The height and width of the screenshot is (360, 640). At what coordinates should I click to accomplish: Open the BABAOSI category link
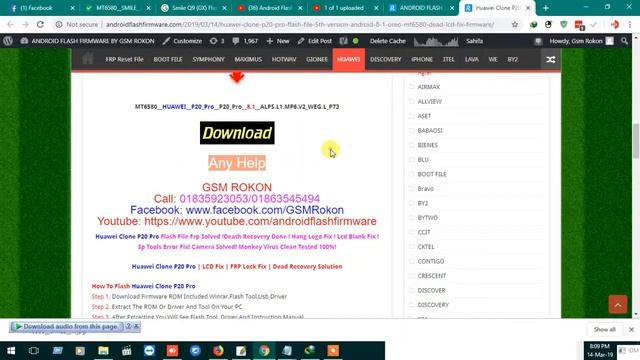click(x=430, y=131)
